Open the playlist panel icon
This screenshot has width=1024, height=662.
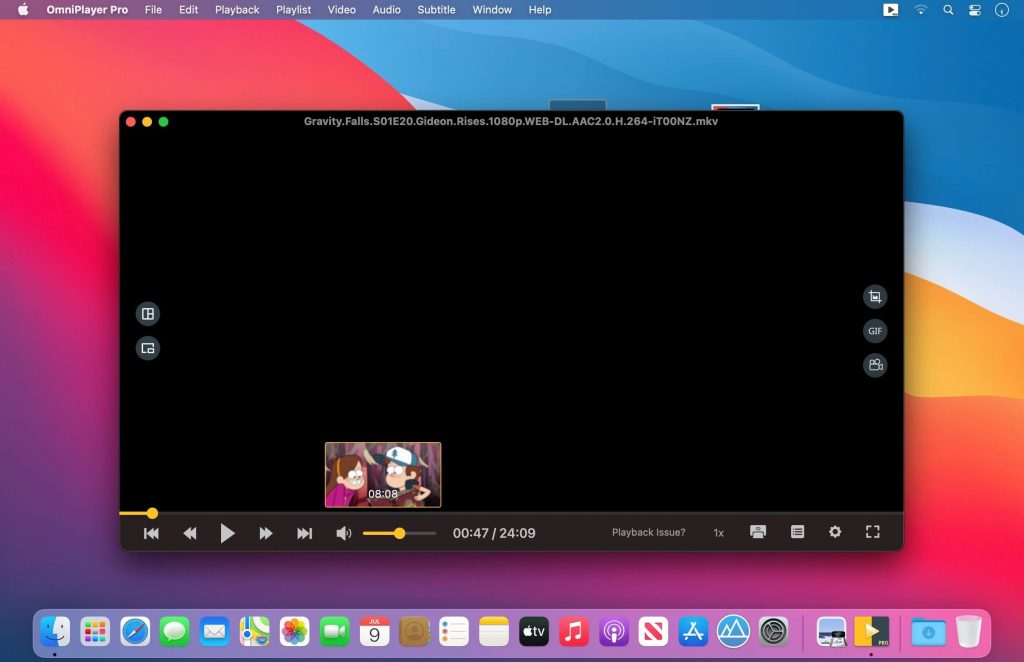[147, 313]
